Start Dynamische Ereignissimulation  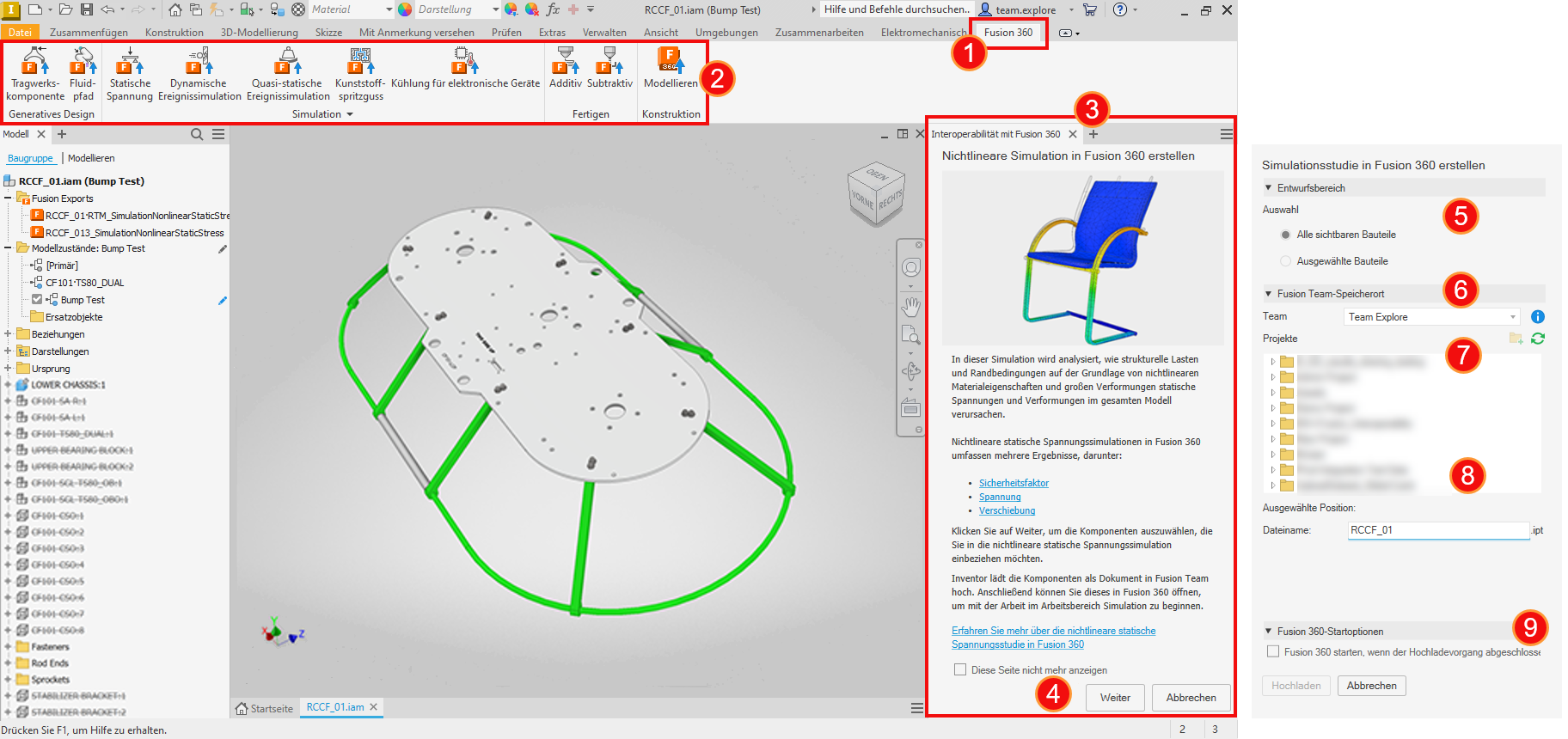pos(199,74)
